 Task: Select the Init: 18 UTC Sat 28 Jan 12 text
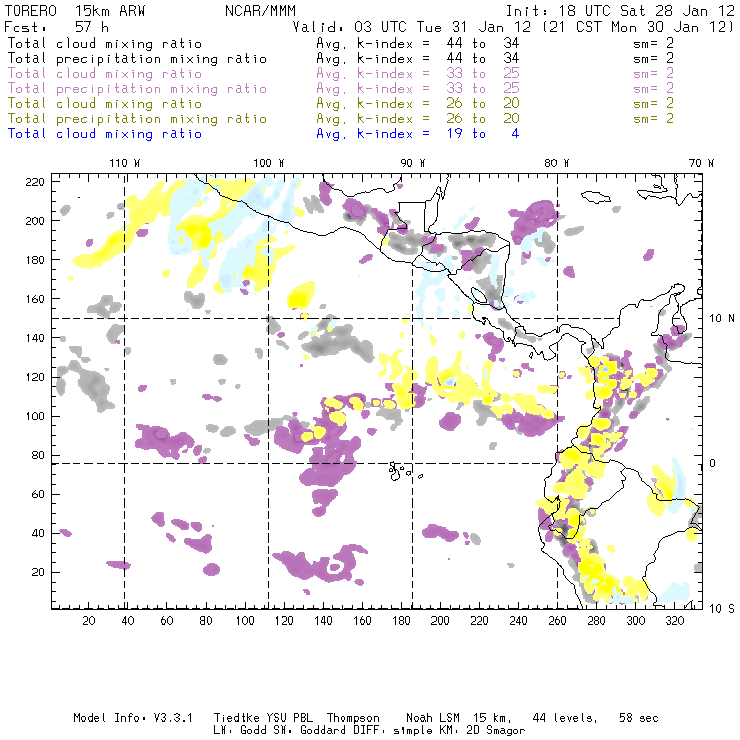tap(619, 10)
